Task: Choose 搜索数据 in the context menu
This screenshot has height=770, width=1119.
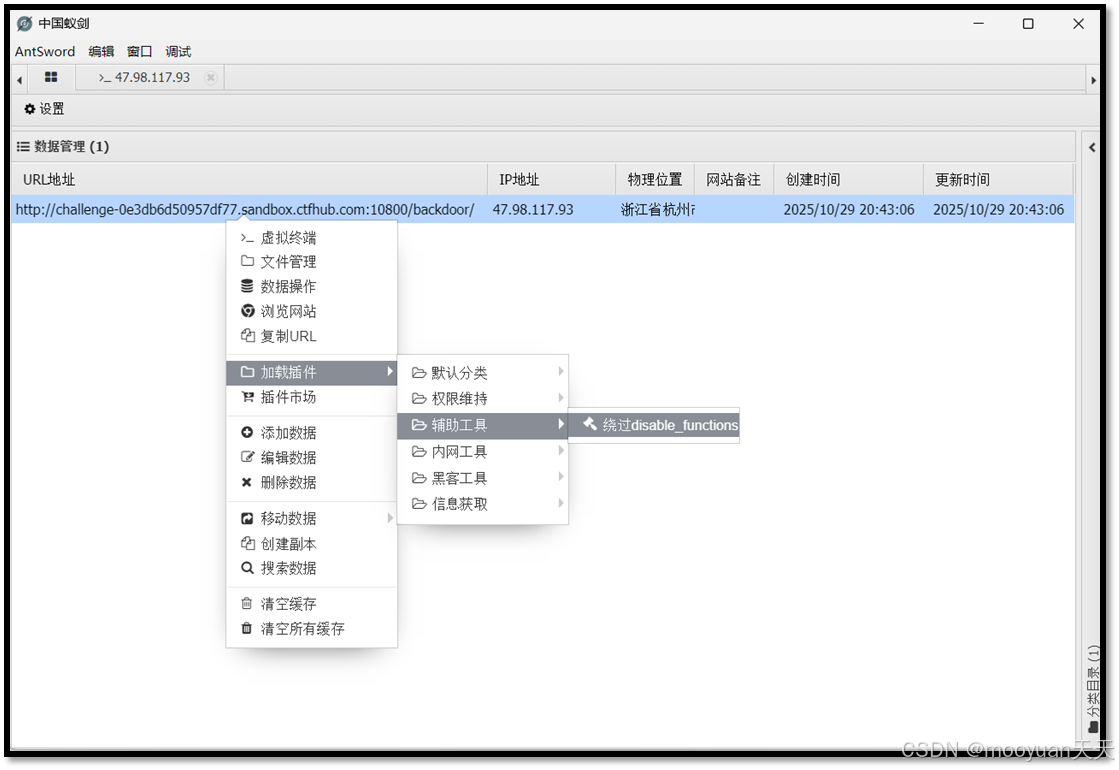Action: (x=311, y=568)
